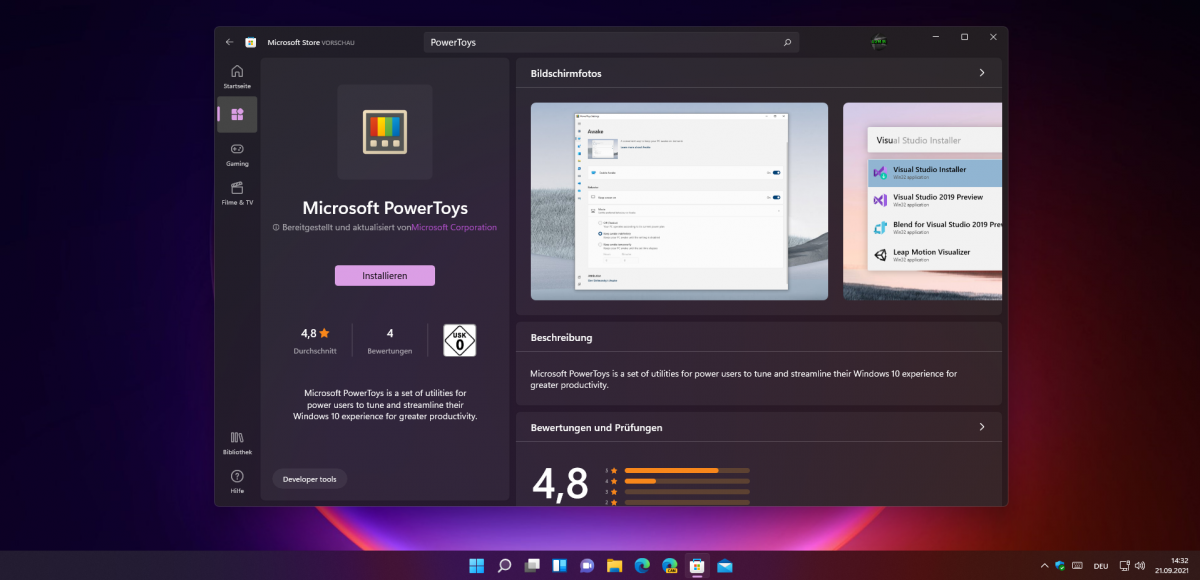Open the Bibliothek library
The height and width of the screenshot is (580, 1200).
click(x=237, y=442)
